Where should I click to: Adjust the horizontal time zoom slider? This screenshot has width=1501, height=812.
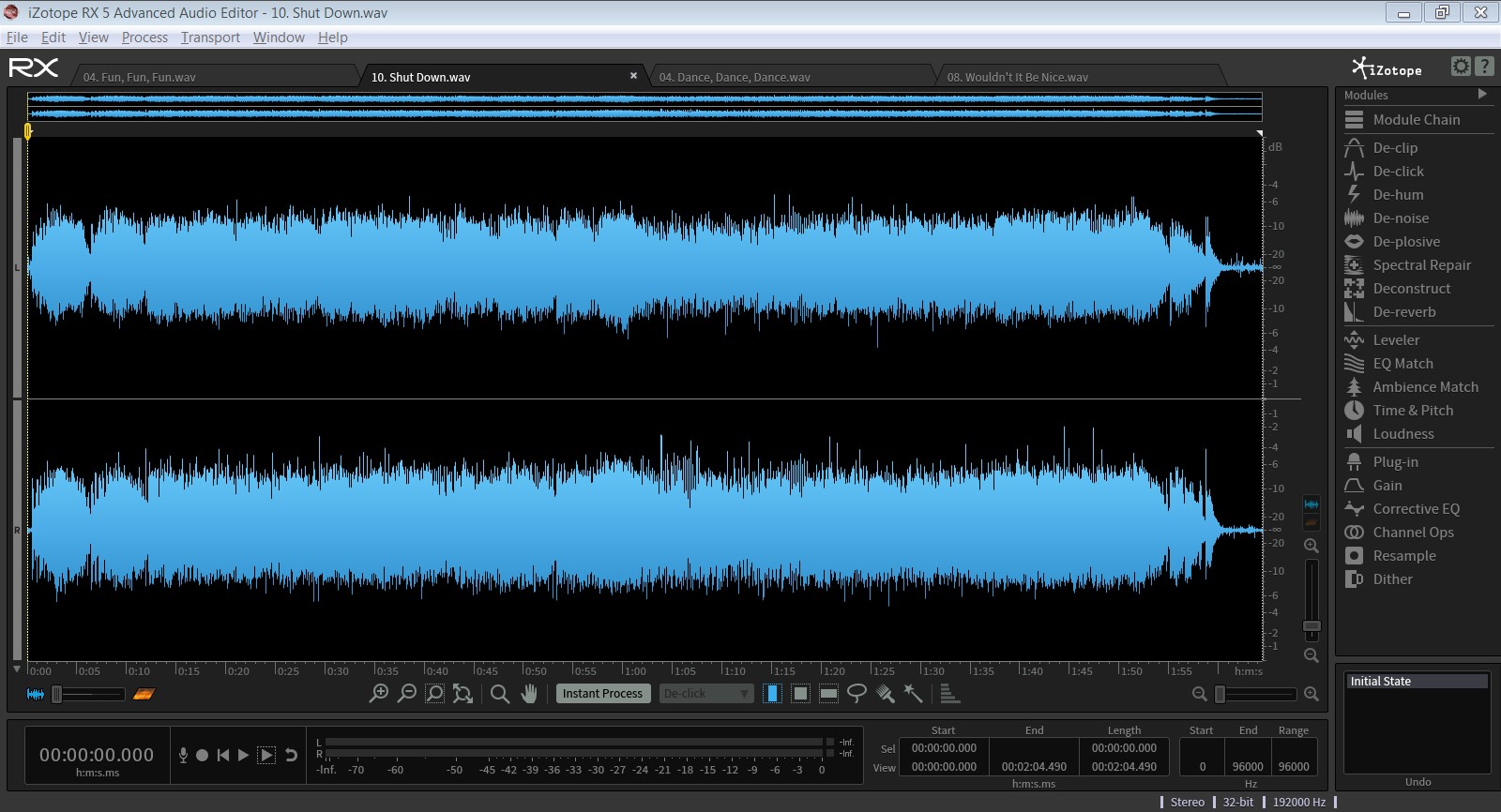pyautogui.click(x=1255, y=694)
